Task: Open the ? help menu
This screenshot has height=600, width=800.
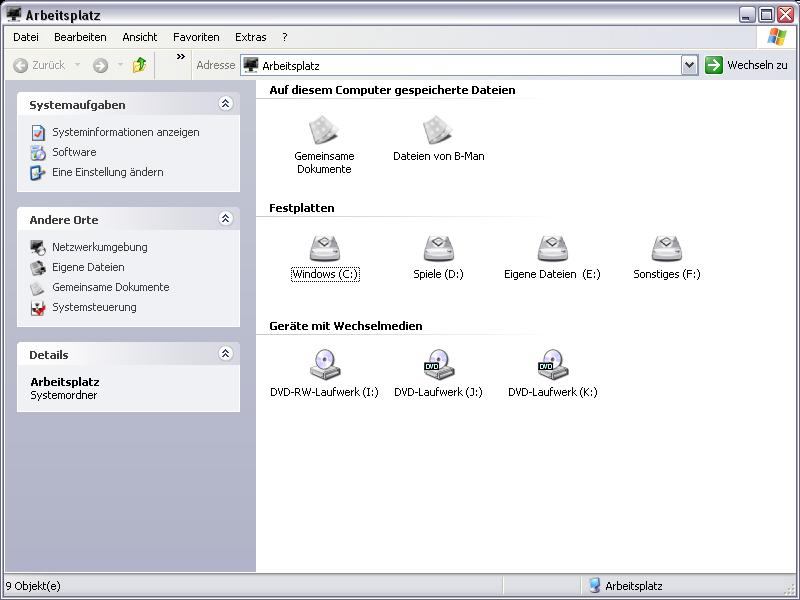Action: (285, 37)
